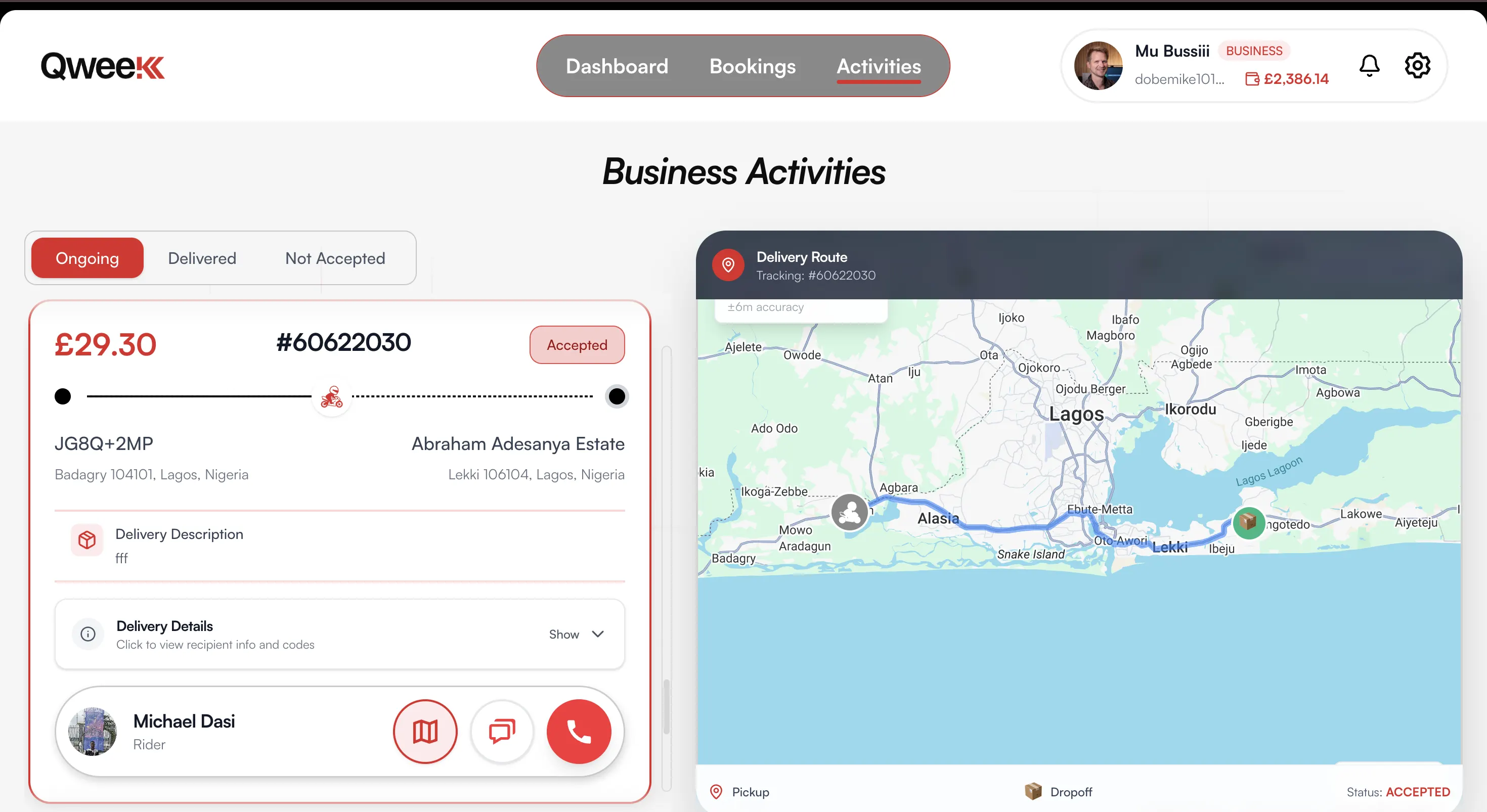
Task: Open the settings gear icon
Action: coord(1417,66)
